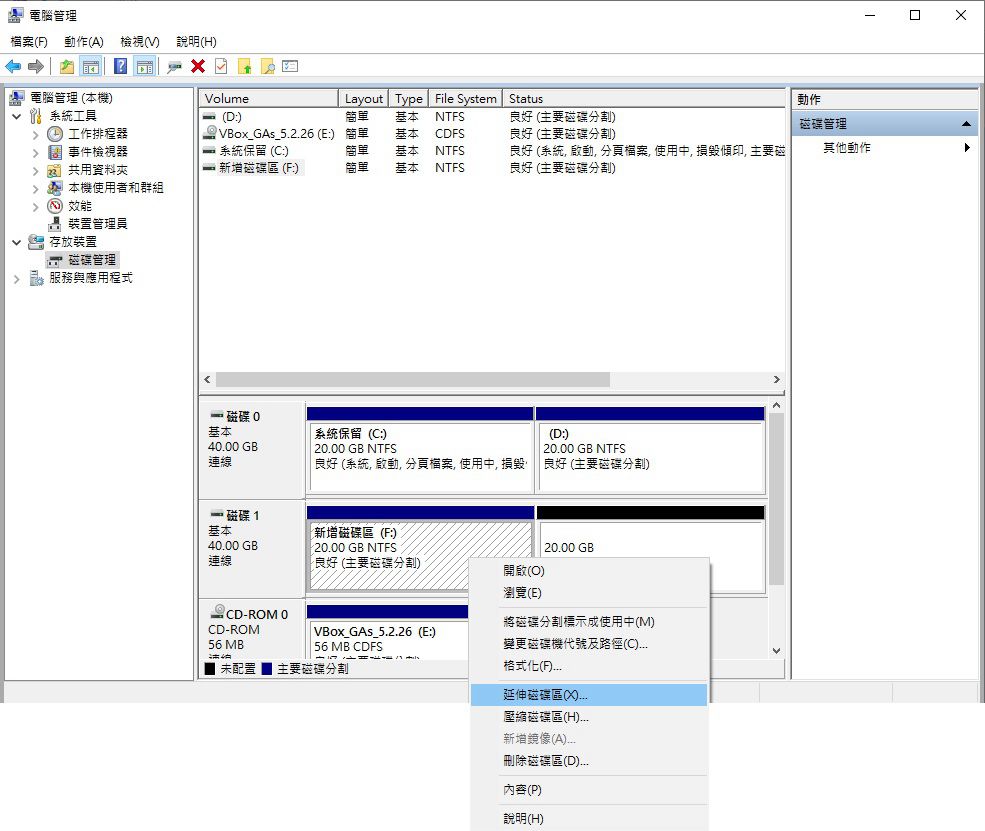Open Help via the blue question mark icon
Screen dimensions: 985x831
pyautogui.click(x=121, y=67)
